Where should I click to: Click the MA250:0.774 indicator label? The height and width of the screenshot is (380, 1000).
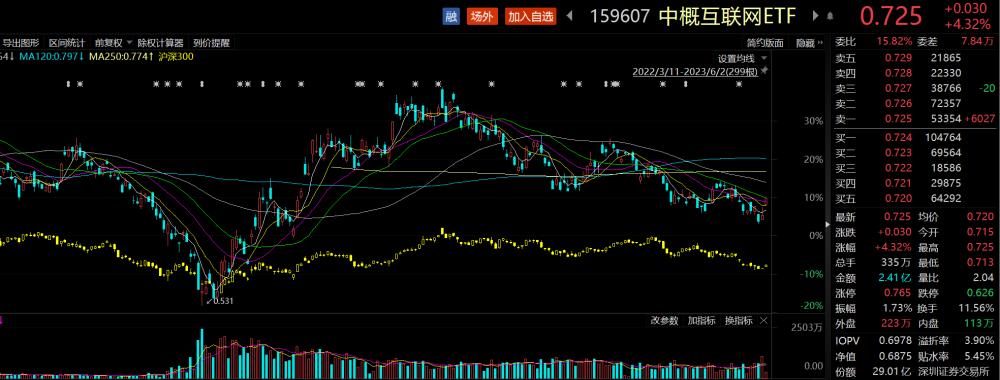[x=121, y=57]
